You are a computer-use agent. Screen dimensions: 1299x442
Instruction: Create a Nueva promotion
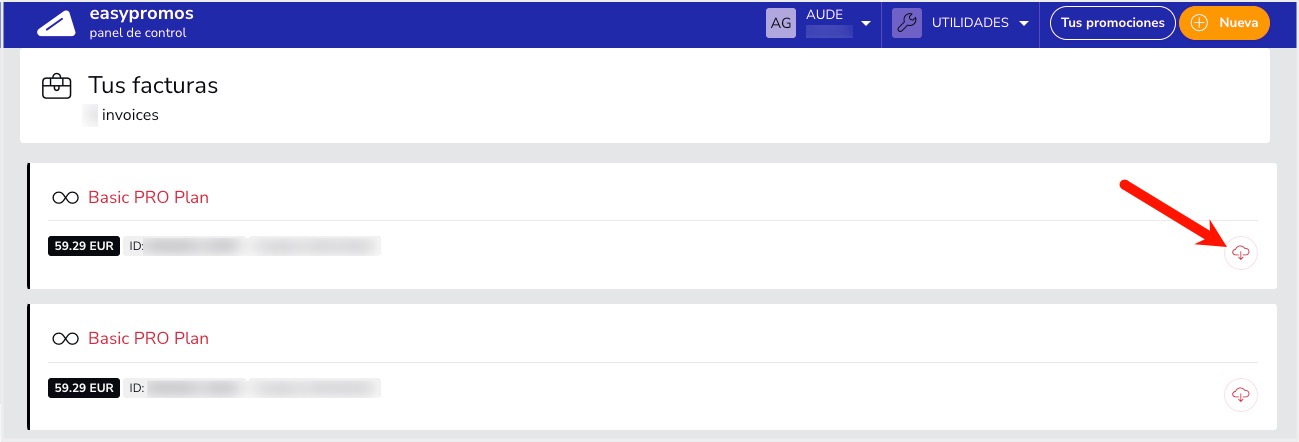point(1225,23)
